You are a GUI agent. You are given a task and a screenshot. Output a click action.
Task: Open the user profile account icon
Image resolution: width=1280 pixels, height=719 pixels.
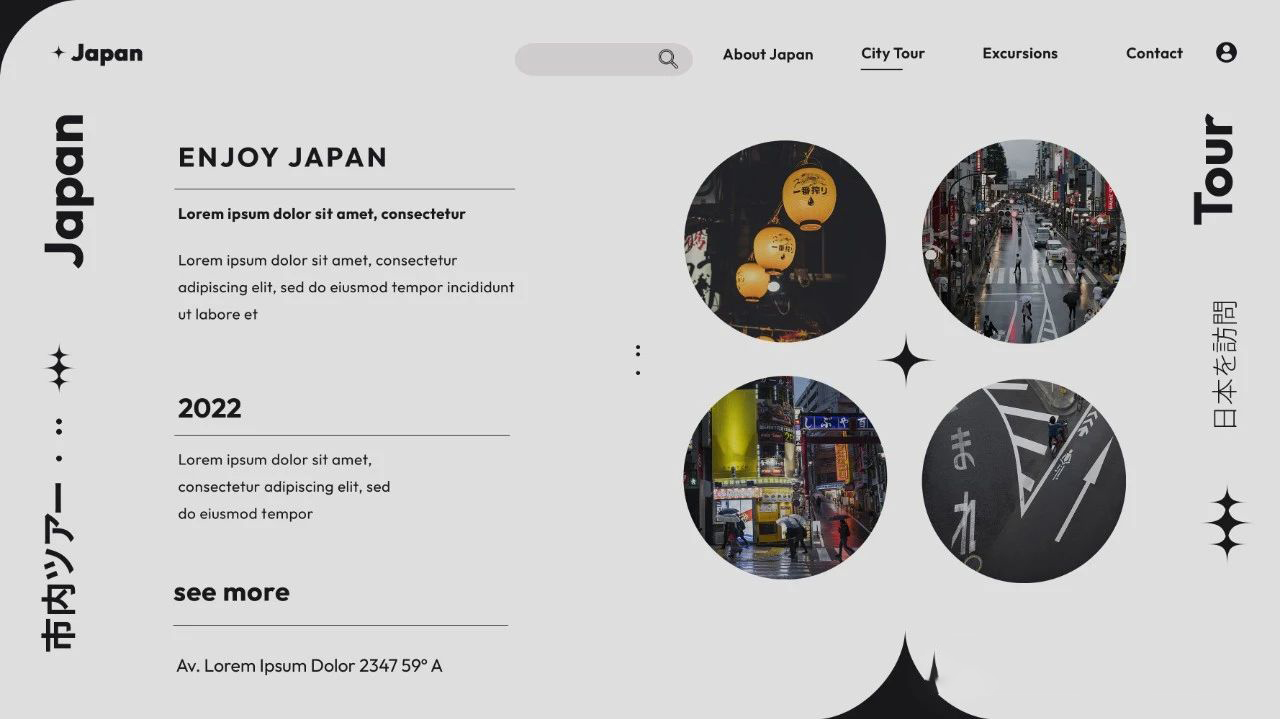tap(1226, 53)
